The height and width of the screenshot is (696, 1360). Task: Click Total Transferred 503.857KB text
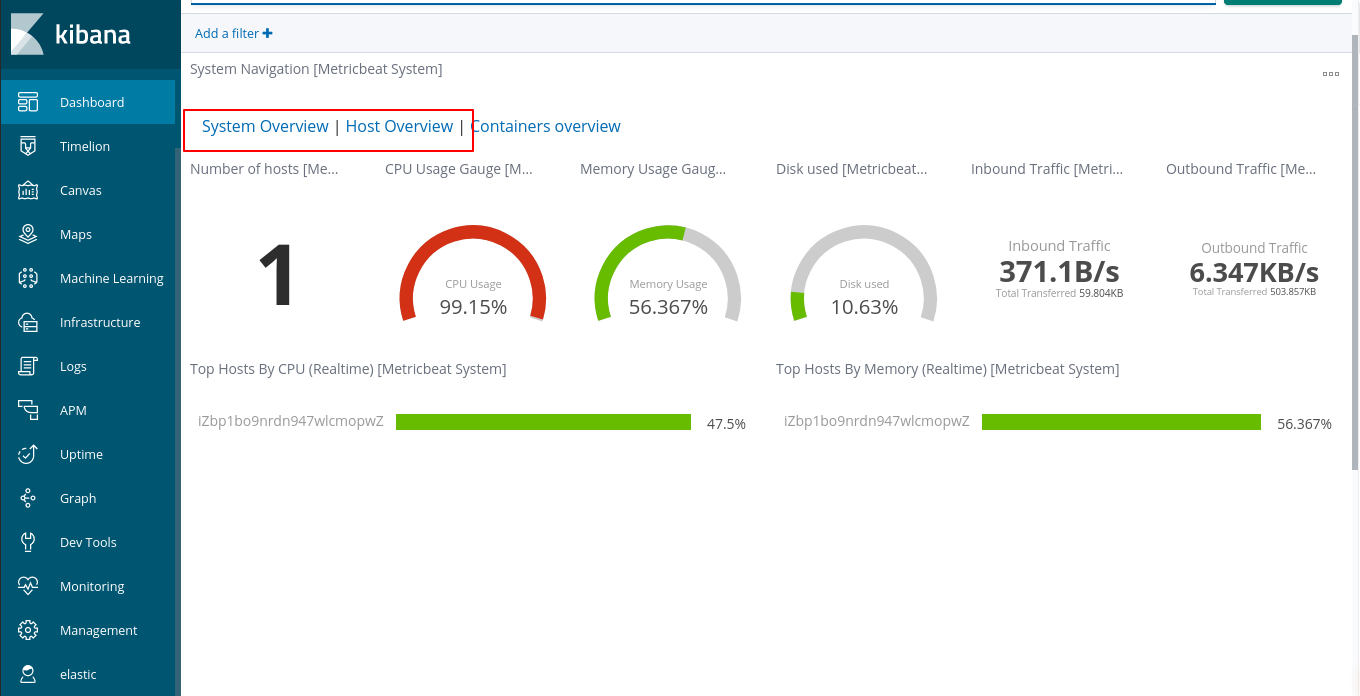coord(1254,292)
